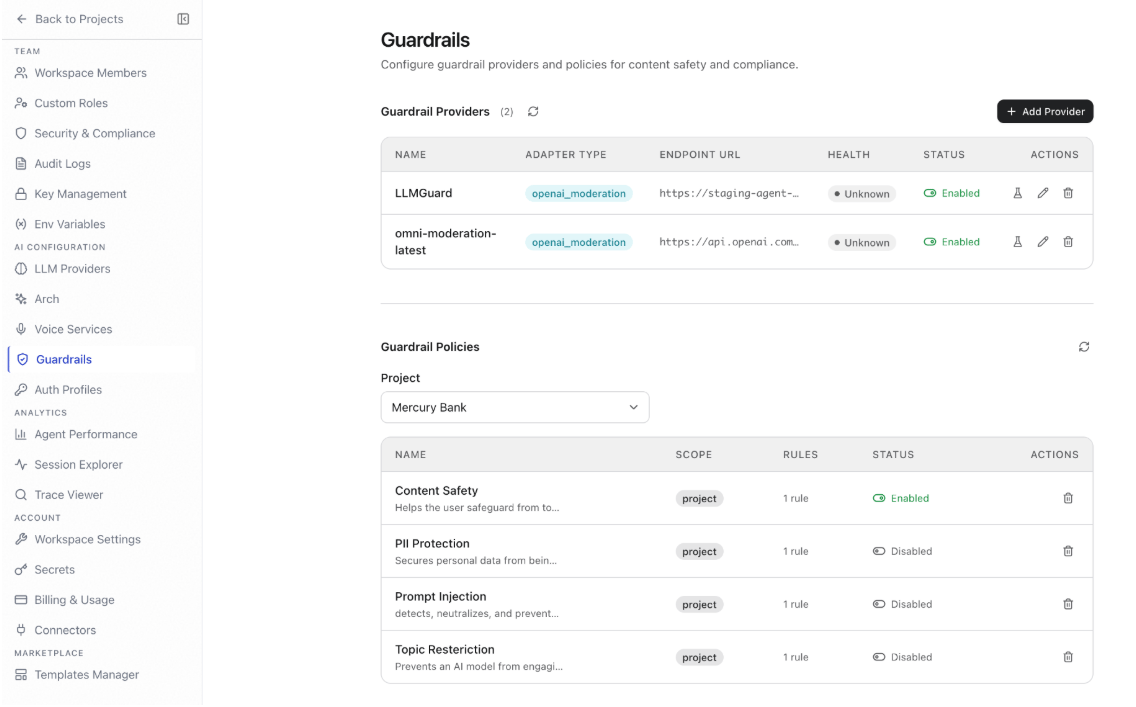The image size is (1136, 707).
Task: Click LLMGuard's openai_moderation adapter badge
Action: tap(579, 193)
